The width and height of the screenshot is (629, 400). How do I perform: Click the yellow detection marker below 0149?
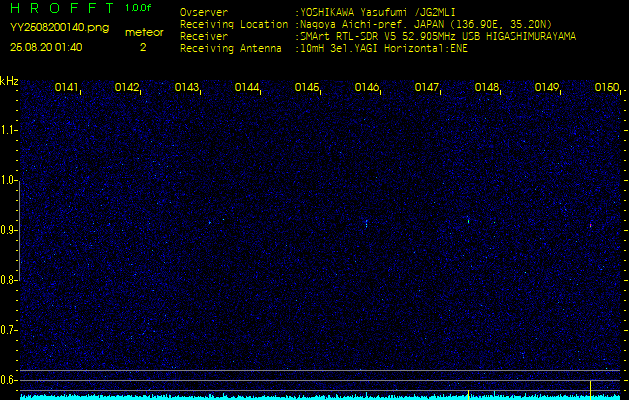[x=590, y=390]
